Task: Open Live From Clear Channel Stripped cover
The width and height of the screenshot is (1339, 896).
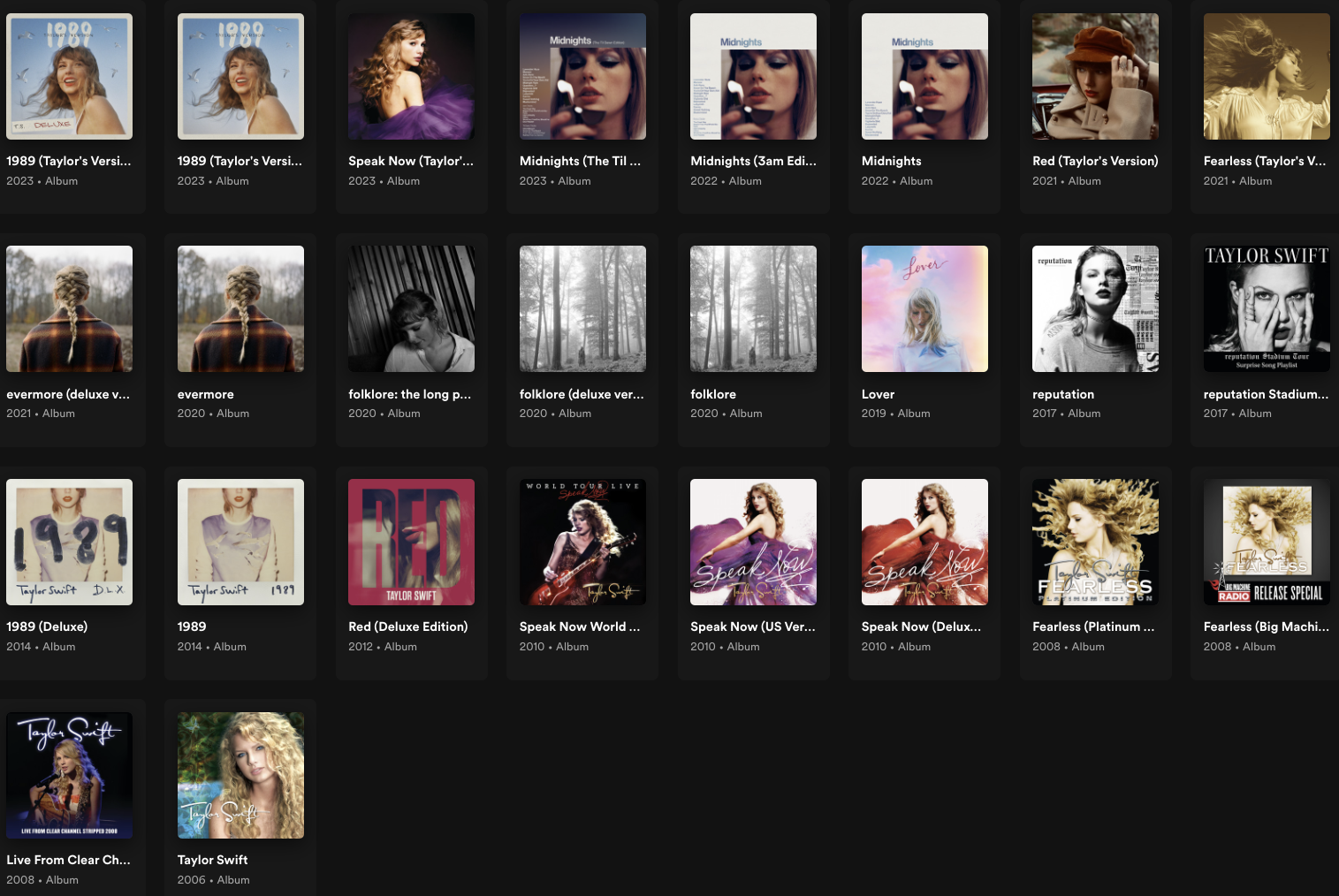Action: click(x=69, y=775)
